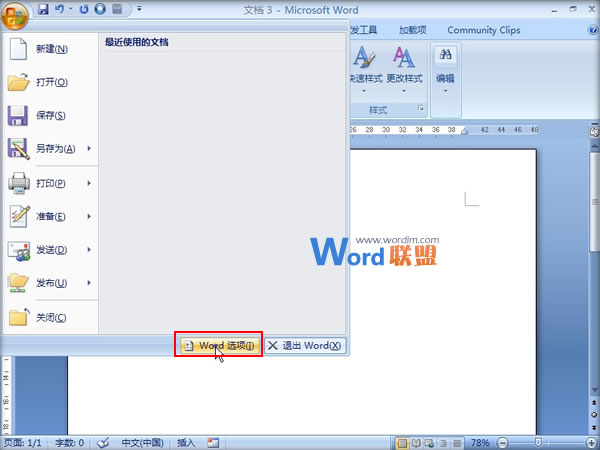Click Save icon in Quick Access Toolbar
600x450 pixels.
click(x=43, y=9)
